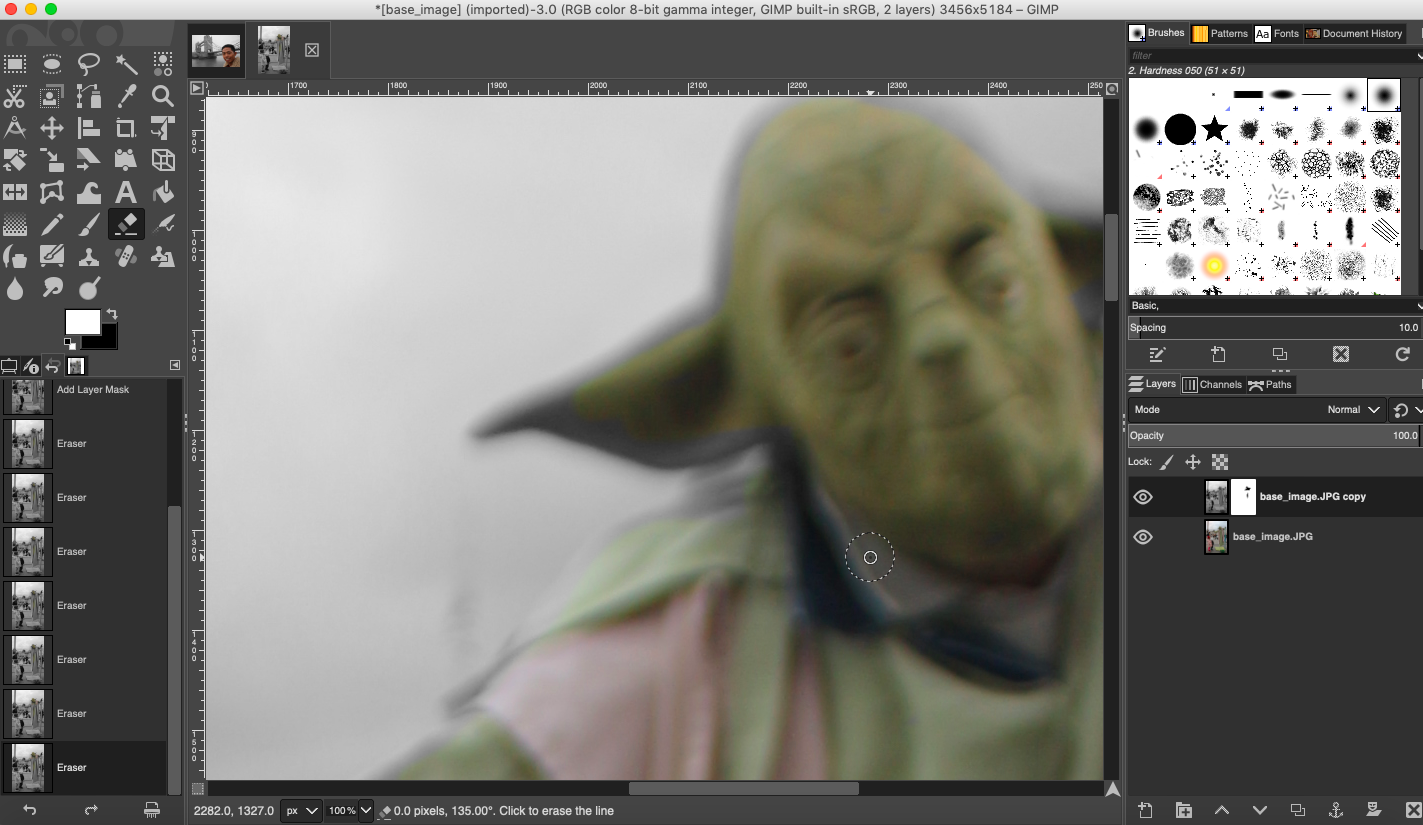Select the Paths tool in toolbox
The width and height of the screenshot is (1423, 825).
[89, 97]
